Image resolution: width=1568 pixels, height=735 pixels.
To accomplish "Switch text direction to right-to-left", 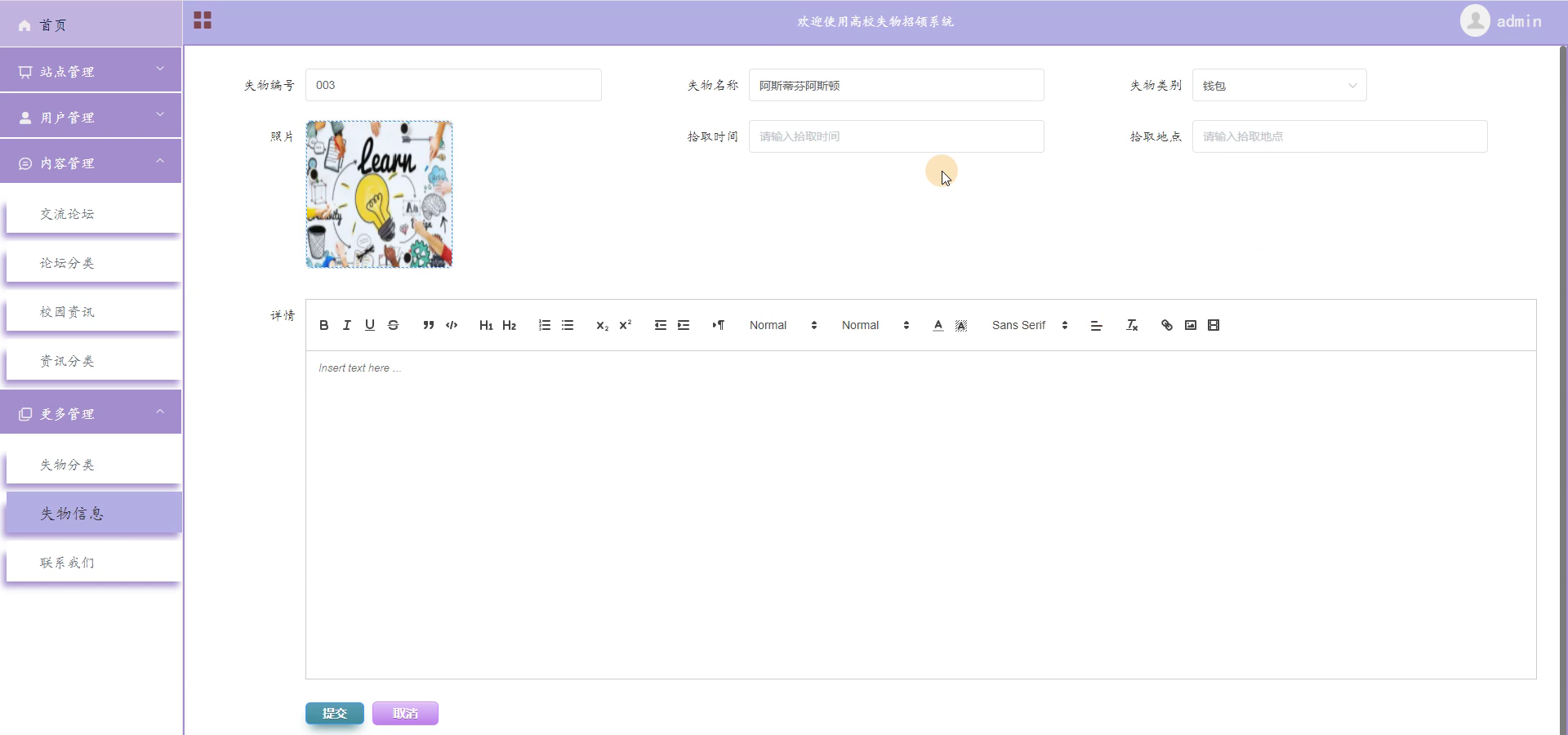I will (719, 325).
